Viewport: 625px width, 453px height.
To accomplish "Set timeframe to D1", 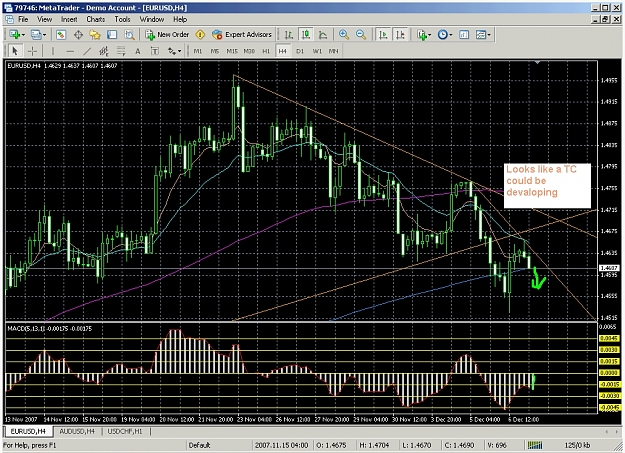I will (300, 51).
